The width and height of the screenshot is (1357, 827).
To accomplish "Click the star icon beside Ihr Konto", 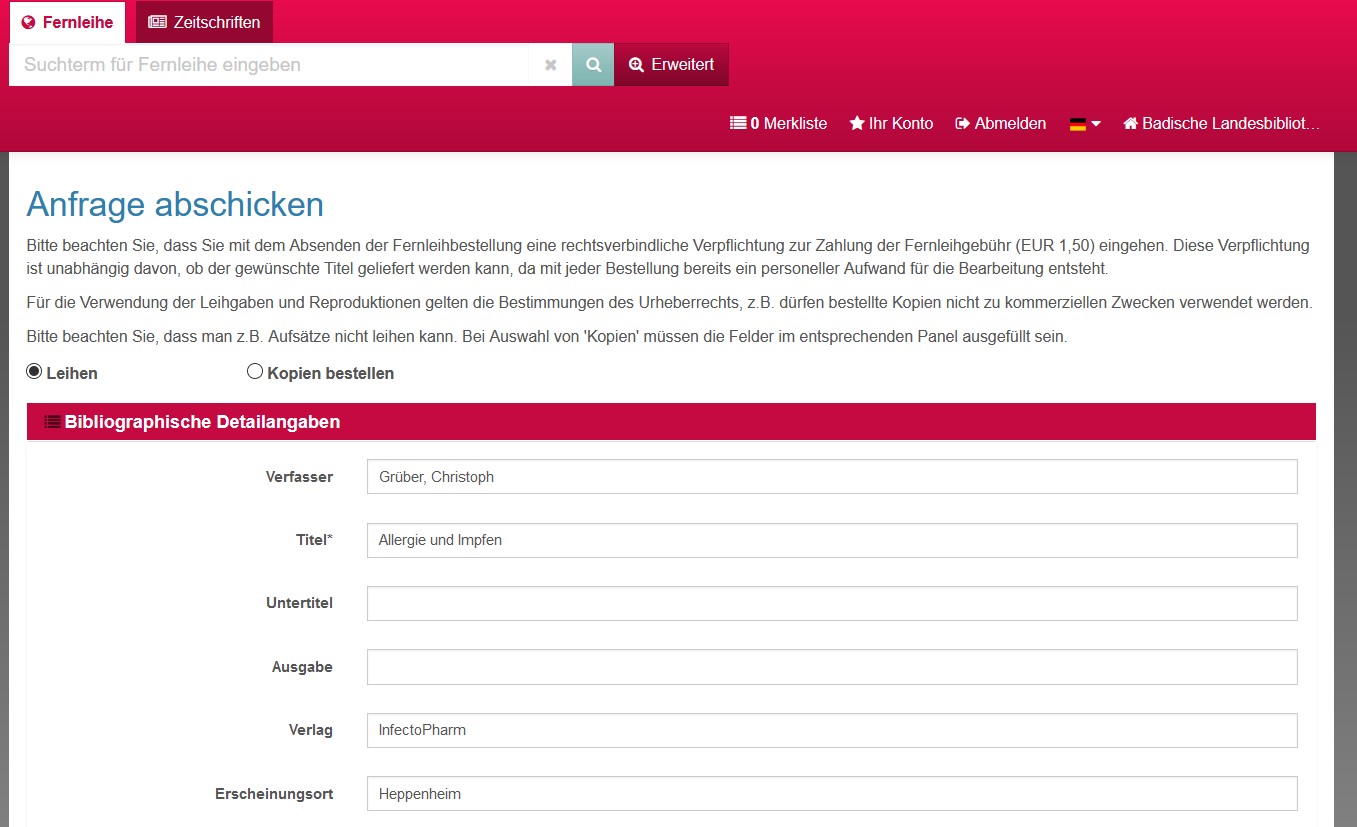I will click(857, 124).
